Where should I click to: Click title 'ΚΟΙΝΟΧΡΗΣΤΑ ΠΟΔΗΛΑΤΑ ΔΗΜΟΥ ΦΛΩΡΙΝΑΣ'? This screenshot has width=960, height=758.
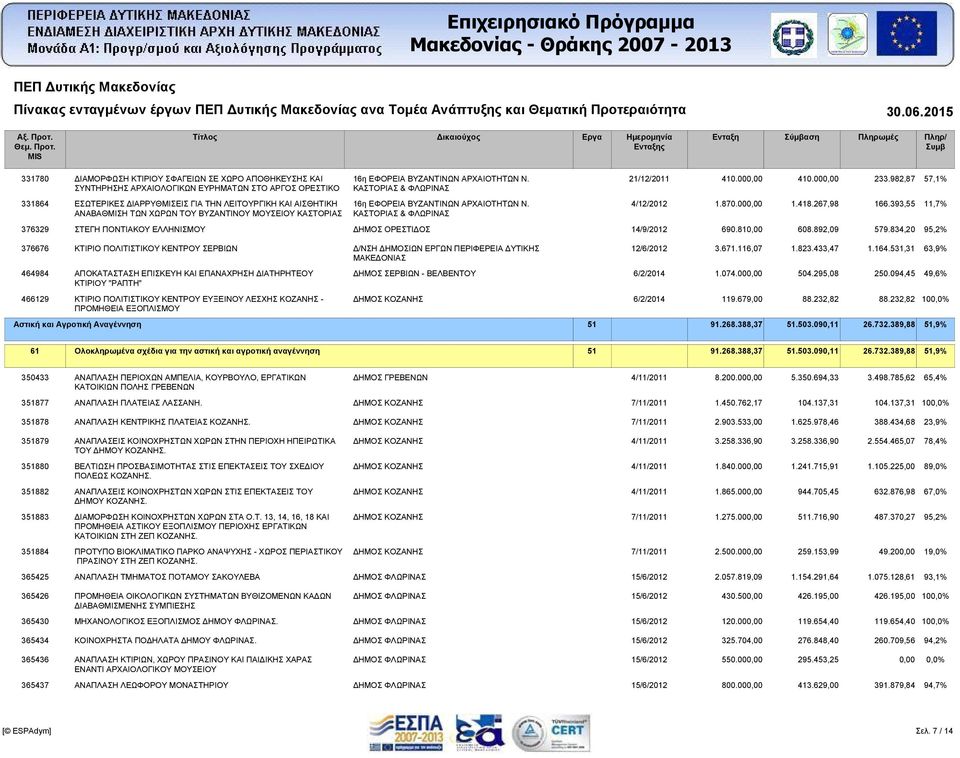(165, 640)
